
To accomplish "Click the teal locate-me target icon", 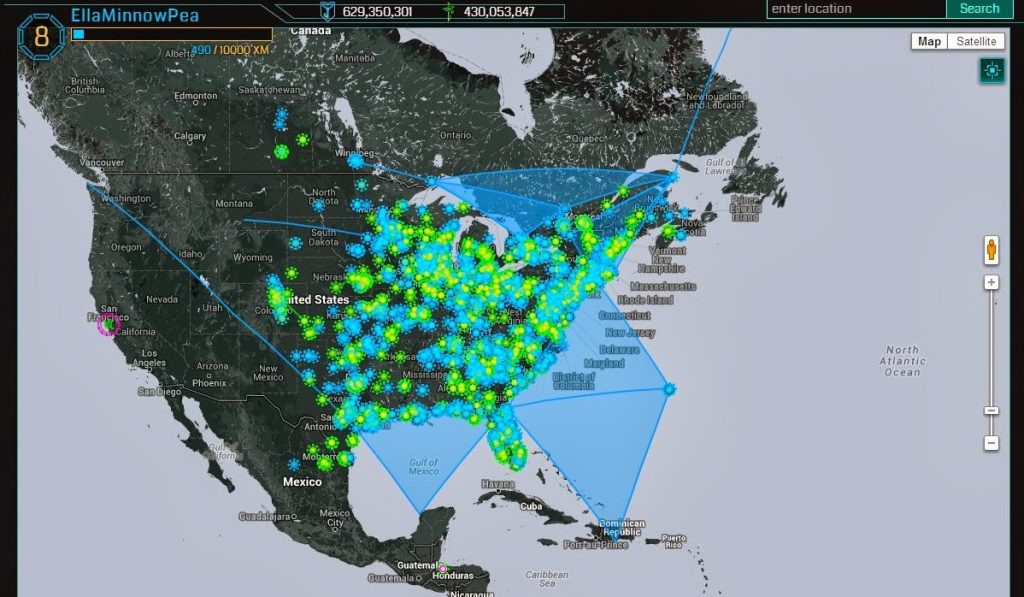I will pos(991,70).
